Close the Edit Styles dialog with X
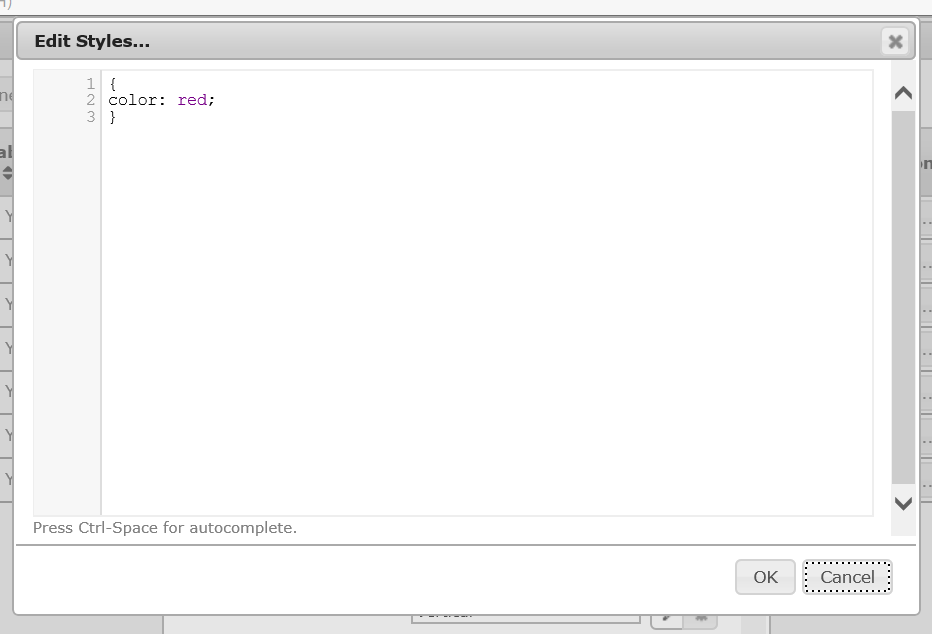The image size is (932, 634). [895, 41]
